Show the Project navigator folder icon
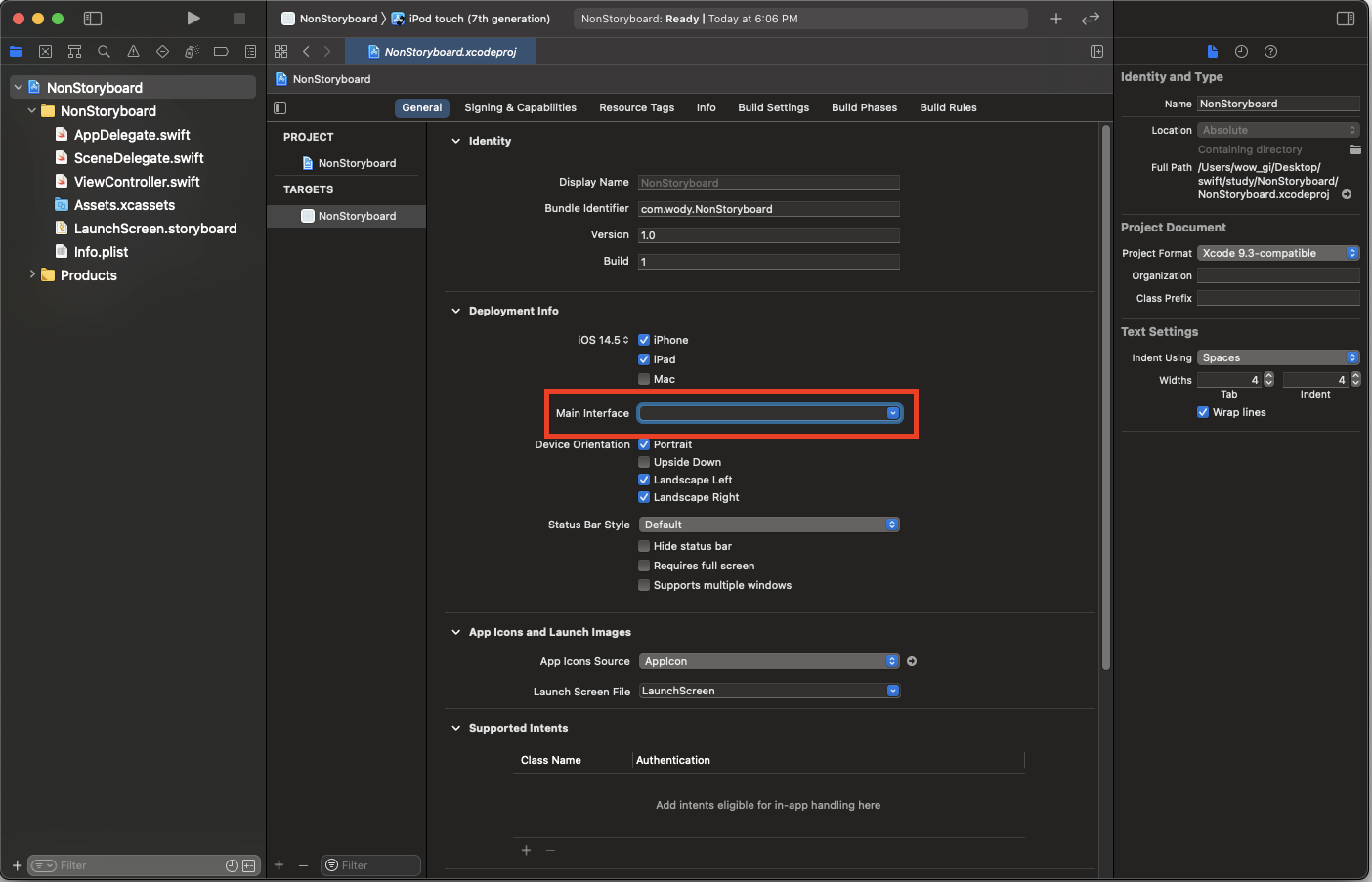 16,51
